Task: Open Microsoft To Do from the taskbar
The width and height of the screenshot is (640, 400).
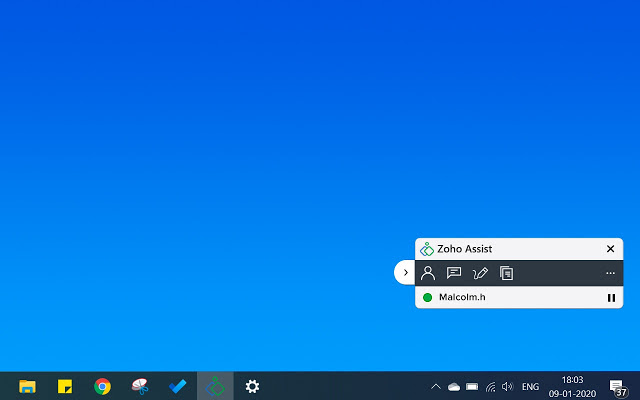Action: tap(178, 386)
